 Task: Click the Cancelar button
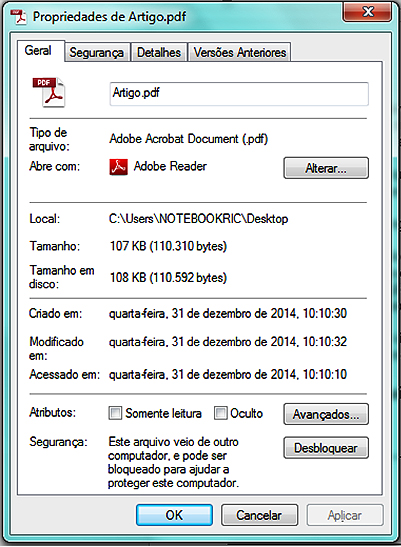point(259,515)
